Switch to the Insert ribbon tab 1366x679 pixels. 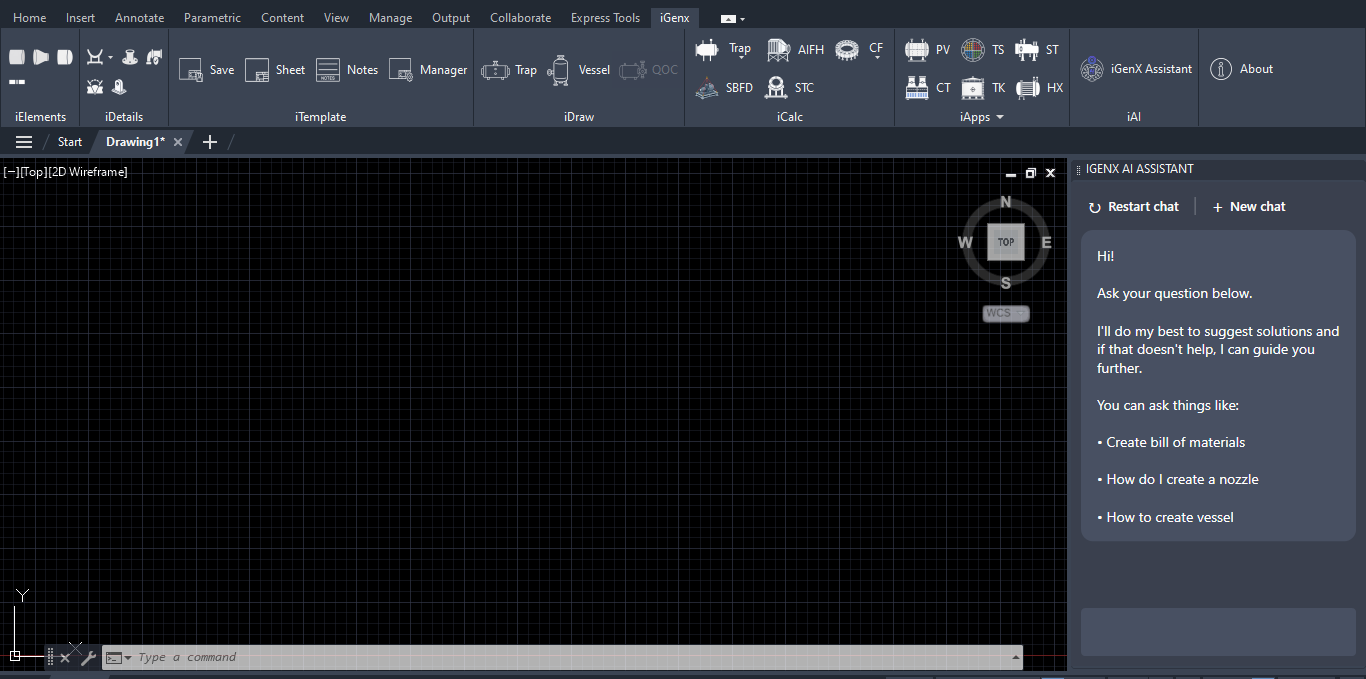80,18
